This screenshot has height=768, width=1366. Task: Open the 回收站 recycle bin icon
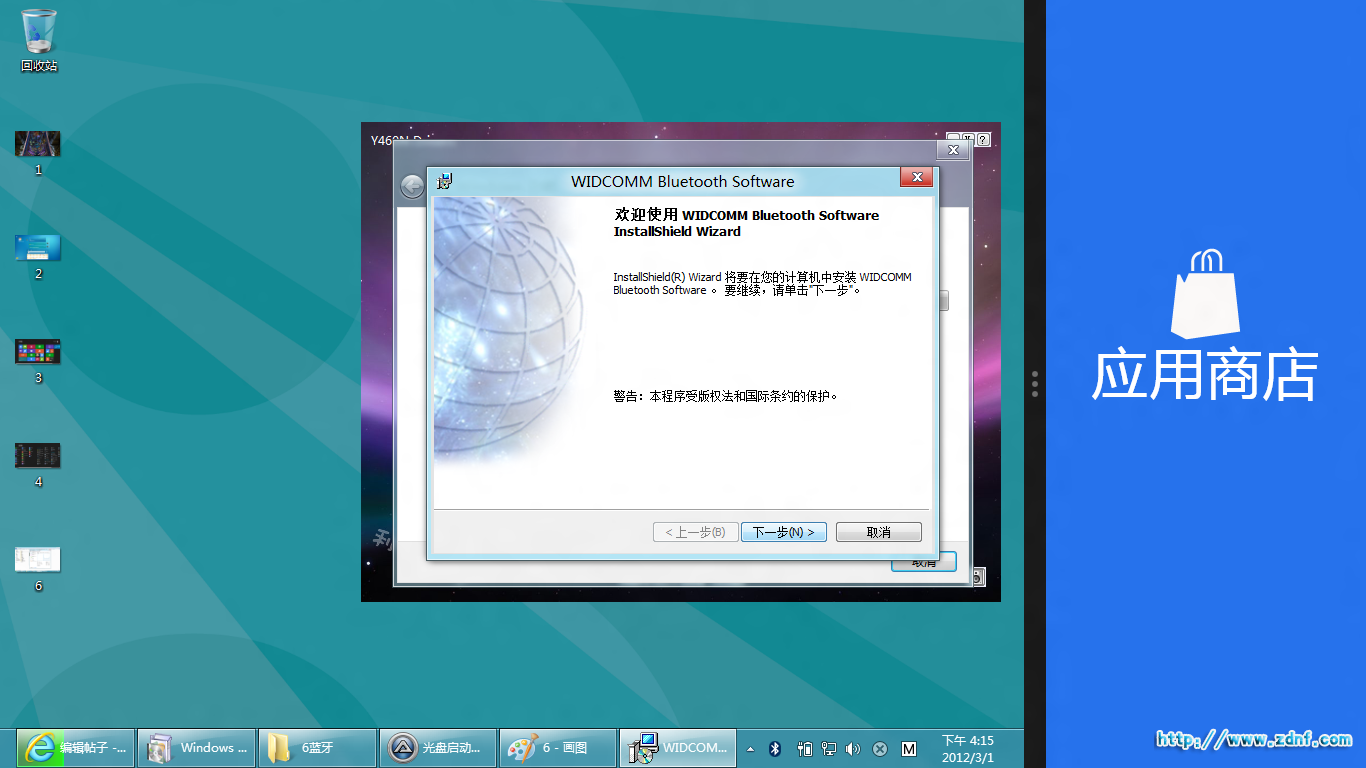coord(39,41)
